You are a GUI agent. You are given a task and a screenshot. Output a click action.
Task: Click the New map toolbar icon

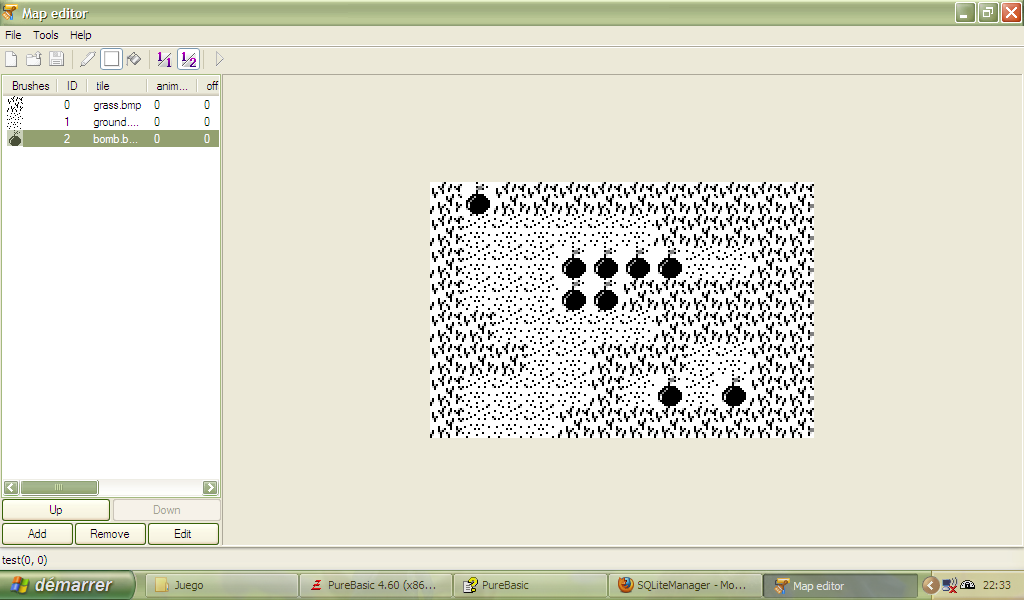click(12, 59)
